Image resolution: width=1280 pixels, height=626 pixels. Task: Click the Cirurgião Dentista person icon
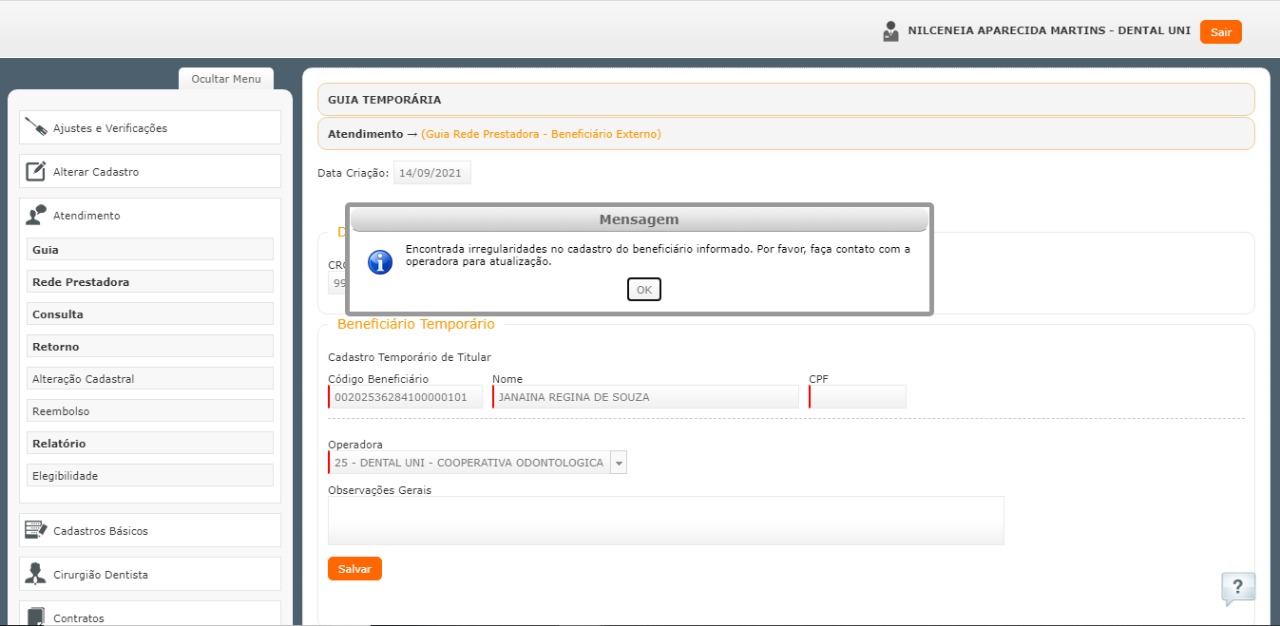(36, 574)
